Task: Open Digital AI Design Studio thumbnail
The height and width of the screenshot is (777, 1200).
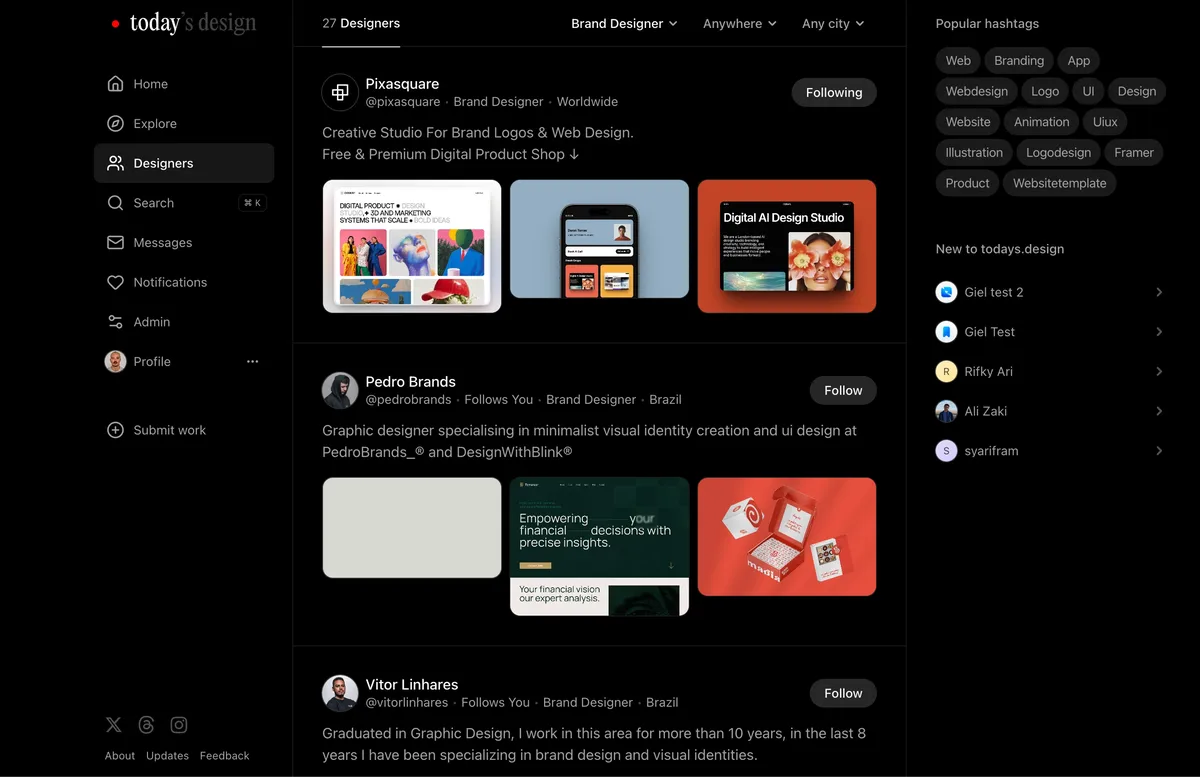Action: pyautogui.click(x=787, y=246)
